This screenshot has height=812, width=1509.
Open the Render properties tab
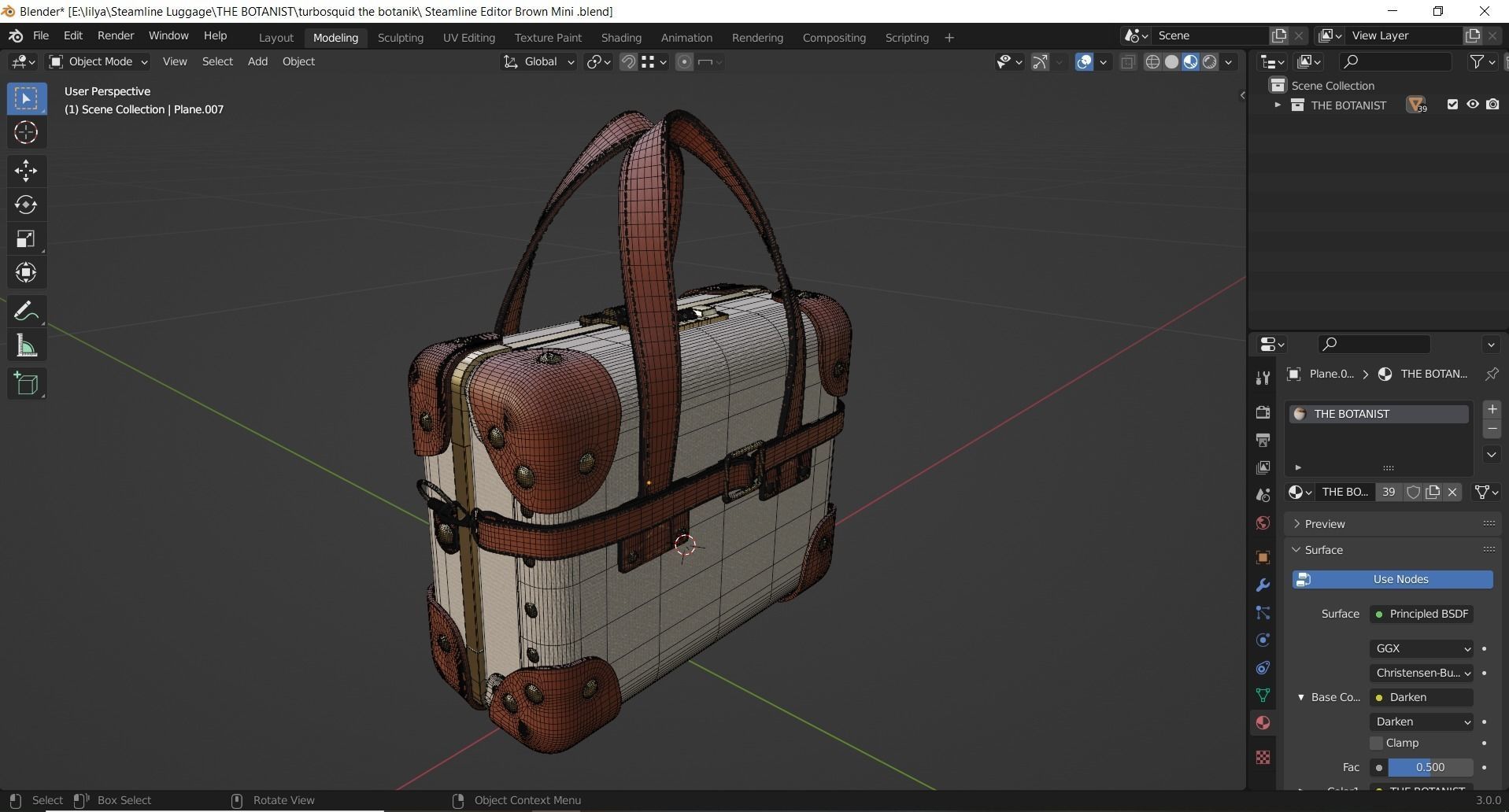click(x=1263, y=412)
